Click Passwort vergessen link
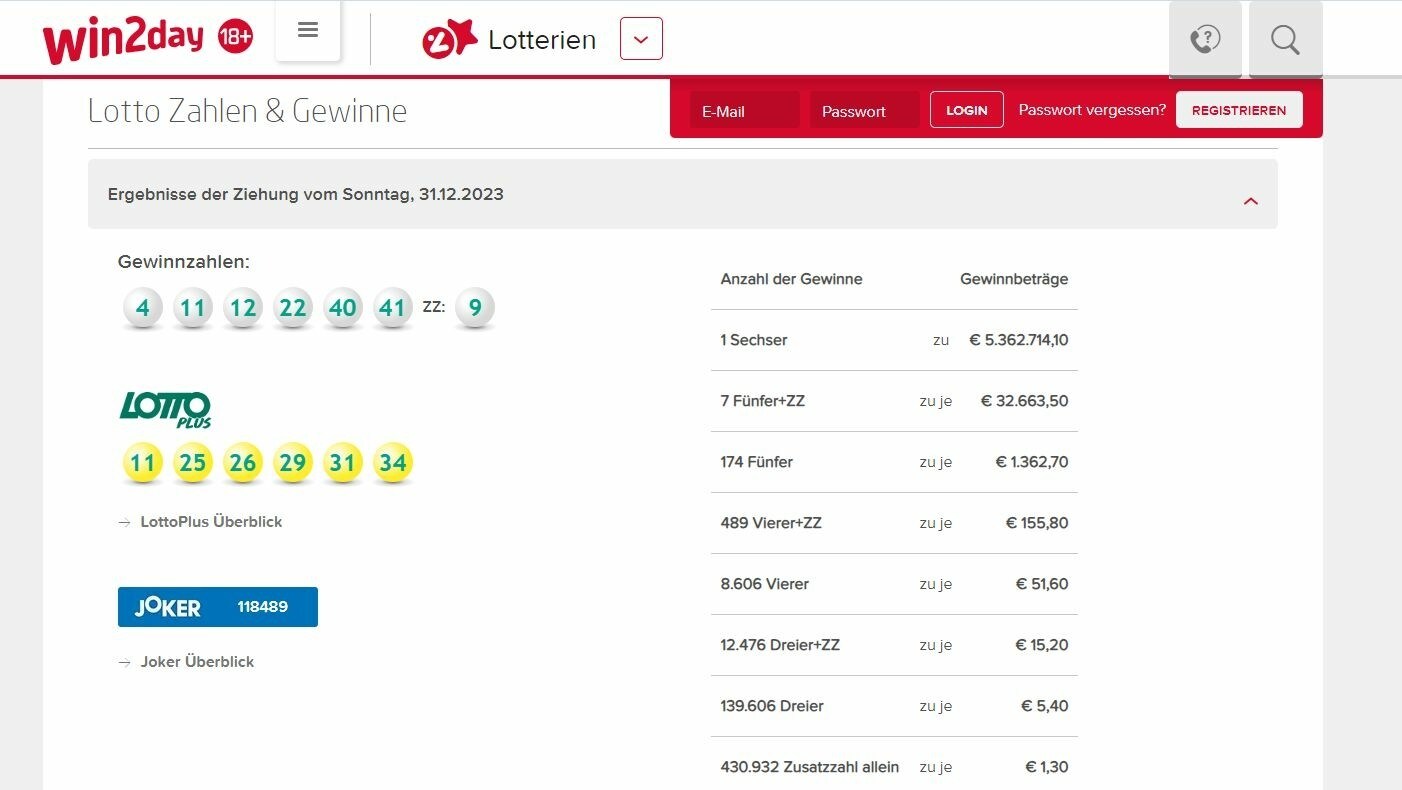The image size is (1402, 790). [1091, 109]
